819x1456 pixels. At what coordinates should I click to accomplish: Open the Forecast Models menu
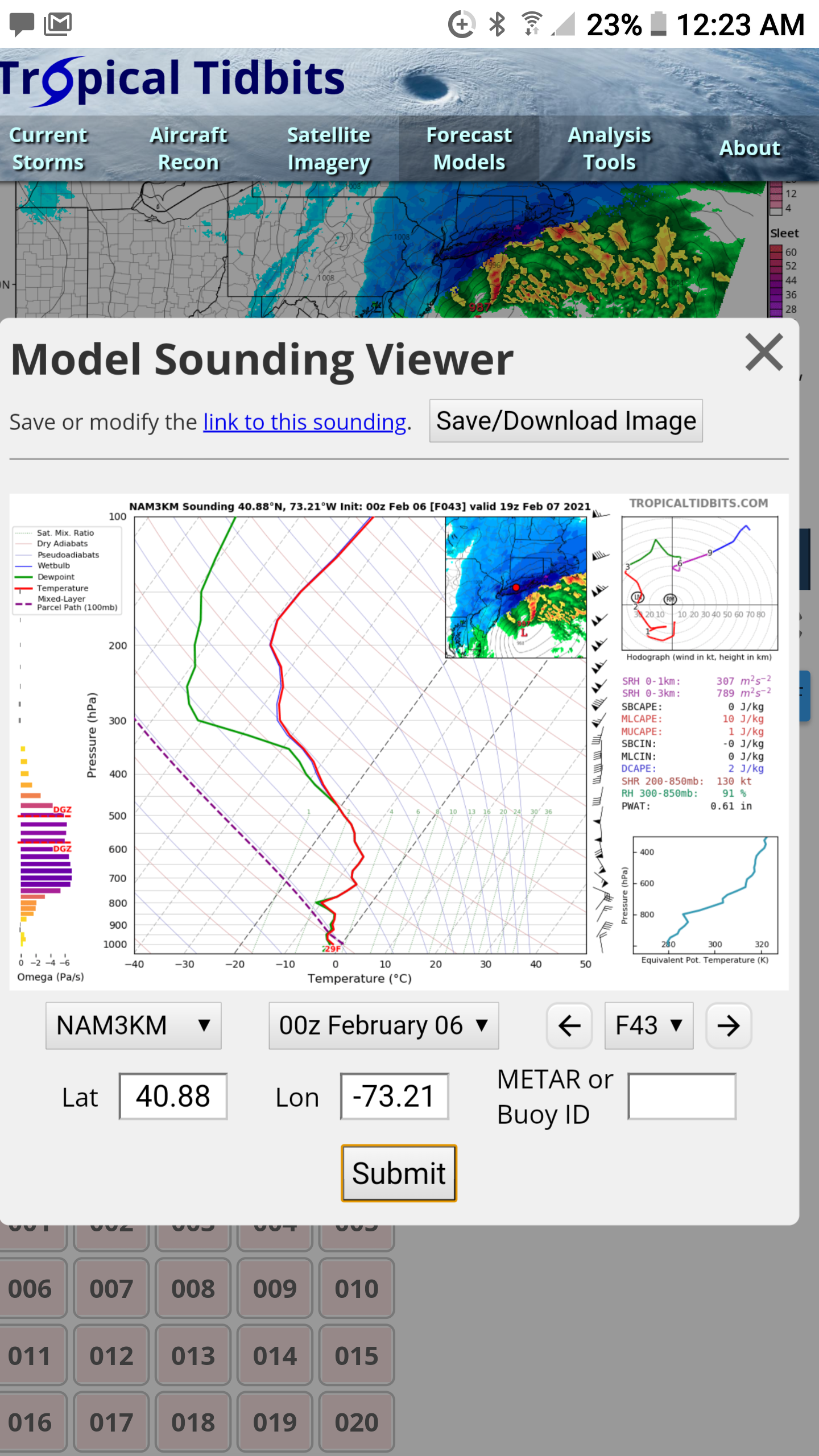[469, 148]
